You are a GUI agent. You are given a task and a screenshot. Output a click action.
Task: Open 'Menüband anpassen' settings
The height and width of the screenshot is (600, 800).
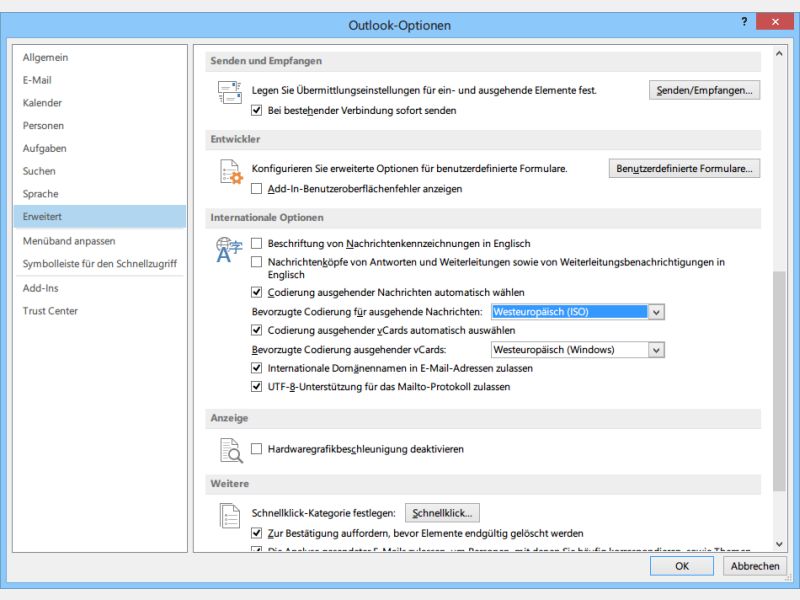click(x=100, y=241)
